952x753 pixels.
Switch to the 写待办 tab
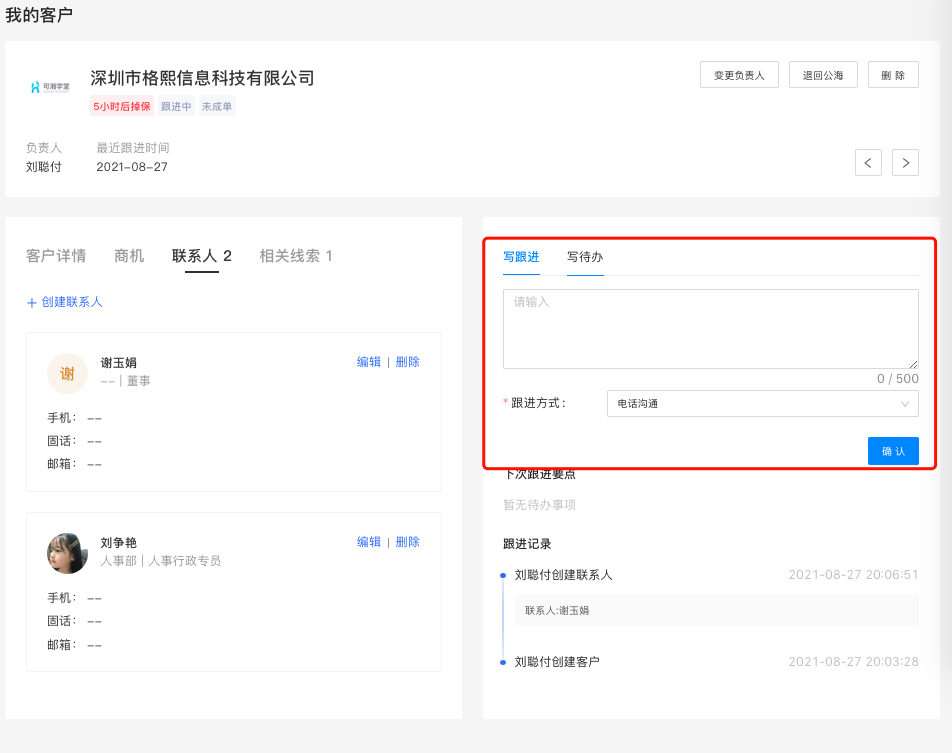tap(584, 257)
